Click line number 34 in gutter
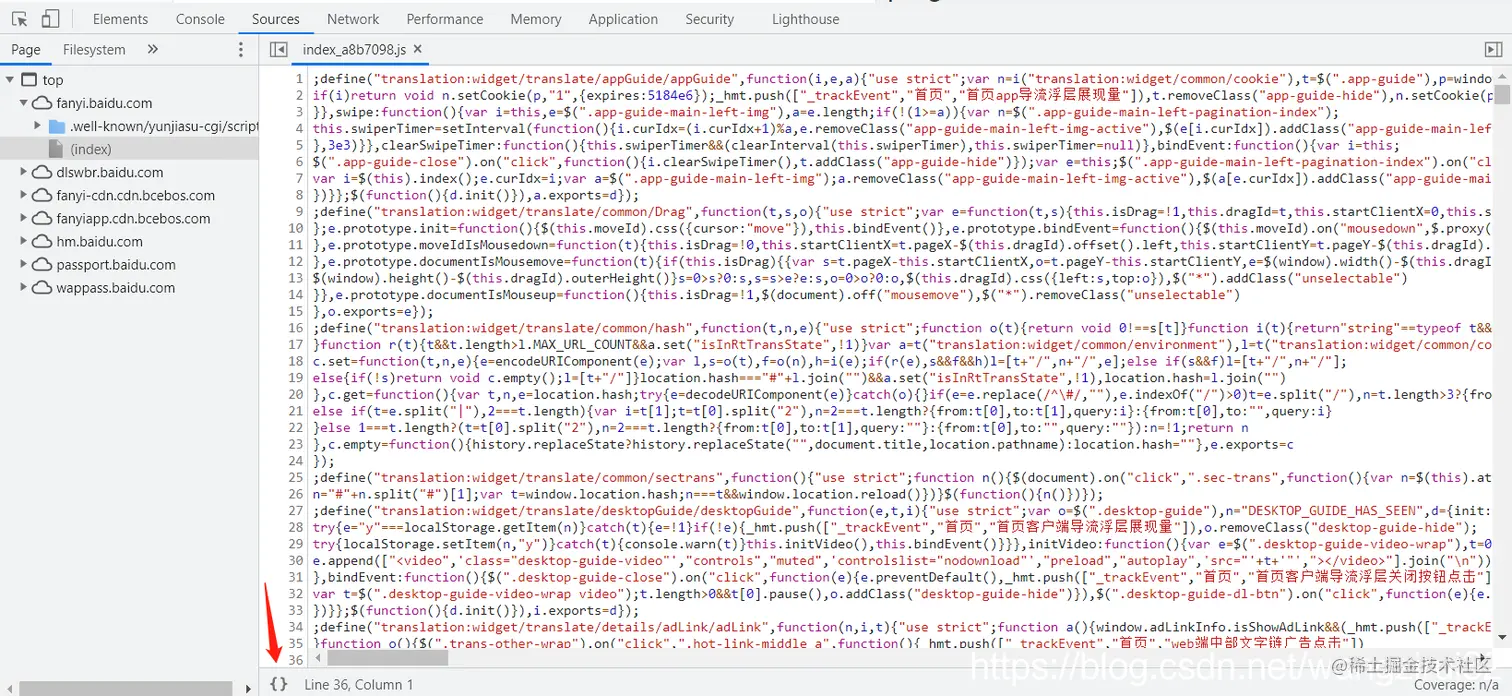Image resolution: width=1512 pixels, height=696 pixels. (x=294, y=627)
